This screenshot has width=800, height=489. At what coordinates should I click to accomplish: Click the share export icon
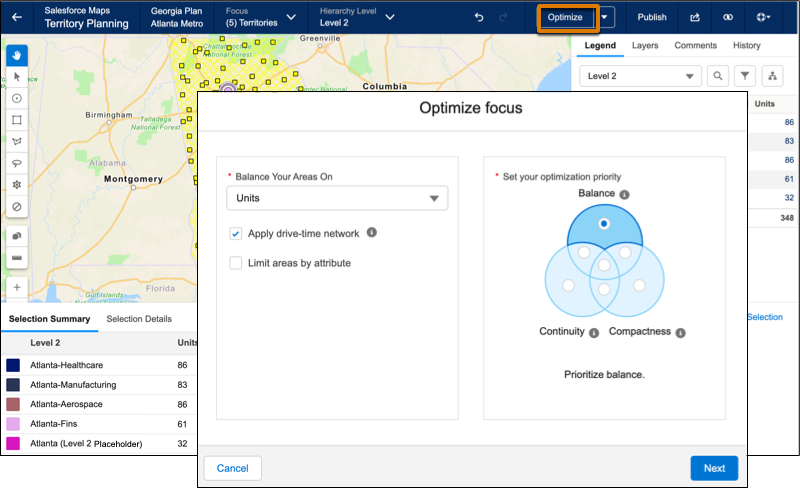(x=695, y=17)
